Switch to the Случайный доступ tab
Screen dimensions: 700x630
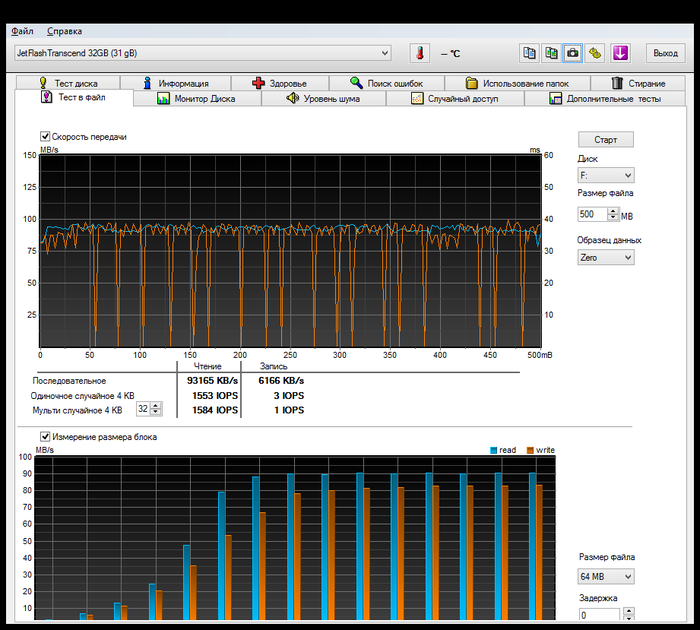pyautogui.click(x=455, y=98)
